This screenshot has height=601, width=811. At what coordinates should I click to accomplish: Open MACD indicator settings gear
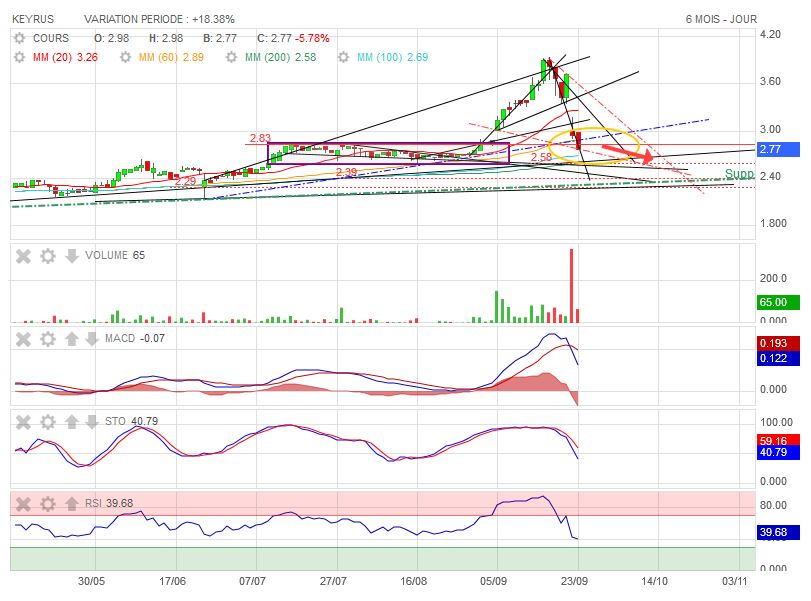(x=48, y=339)
